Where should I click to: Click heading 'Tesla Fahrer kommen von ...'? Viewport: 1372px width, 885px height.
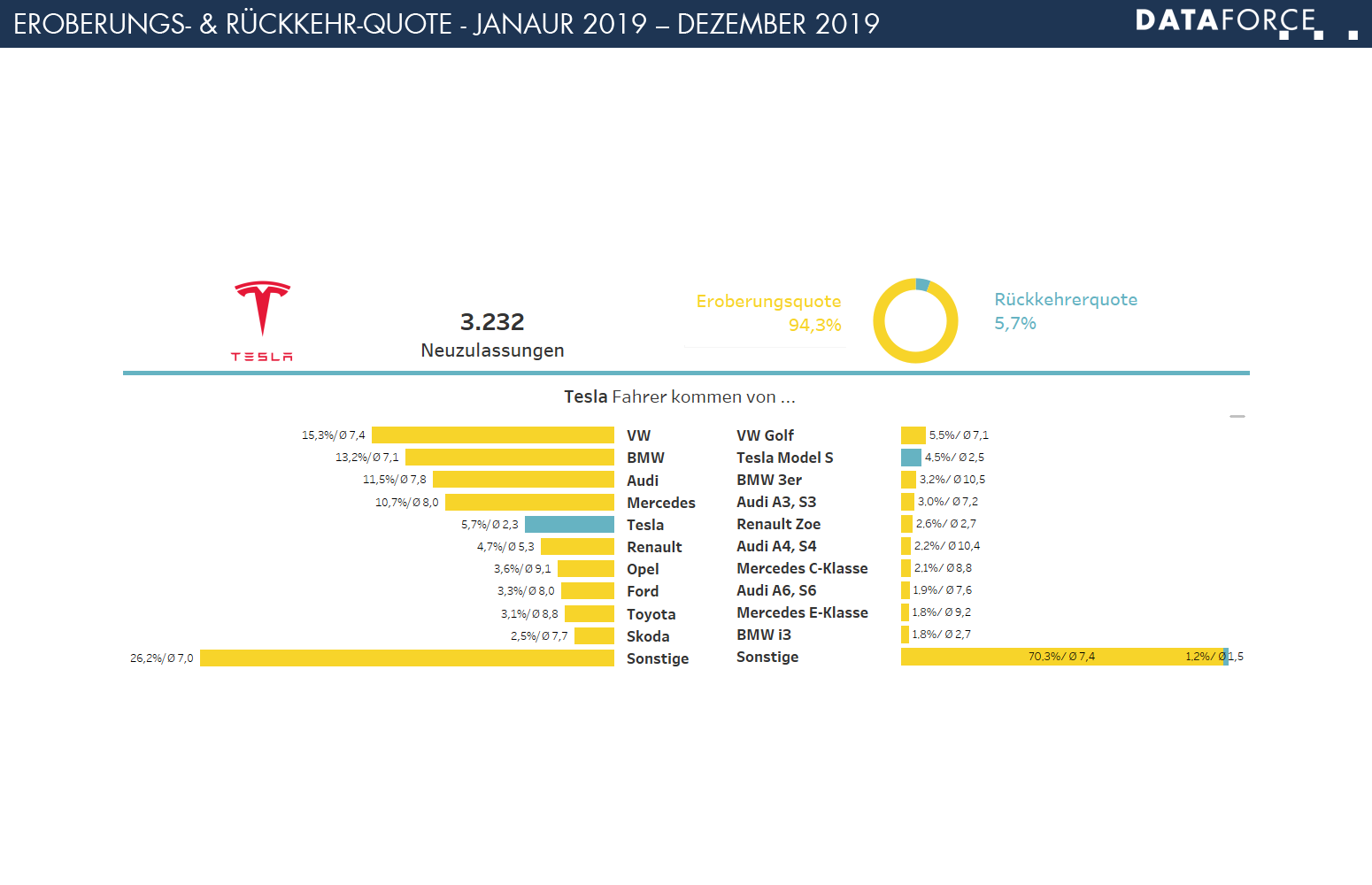pos(680,396)
